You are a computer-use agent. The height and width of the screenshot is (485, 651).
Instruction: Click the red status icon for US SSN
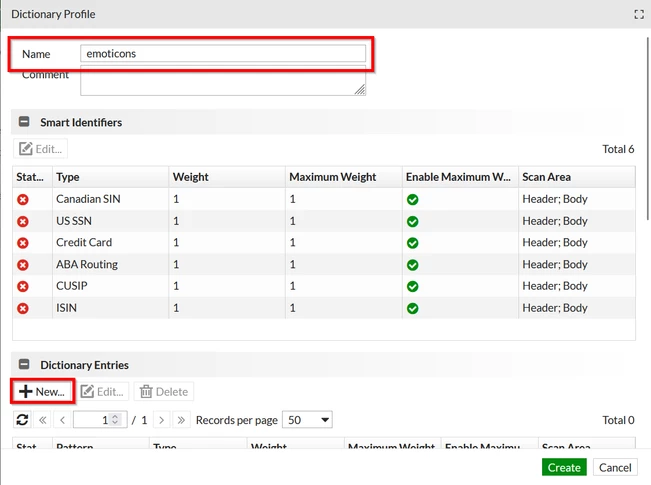pos(23,221)
